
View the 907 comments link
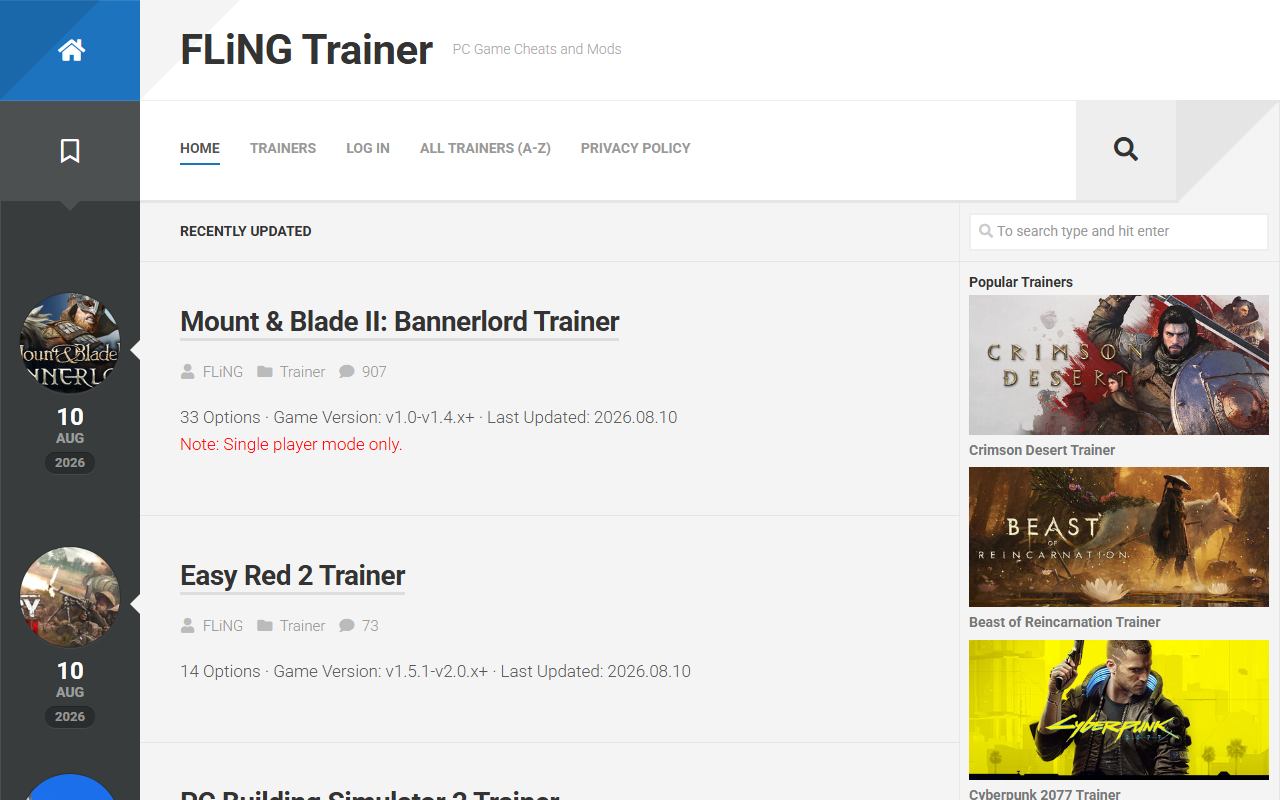[374, 372]
